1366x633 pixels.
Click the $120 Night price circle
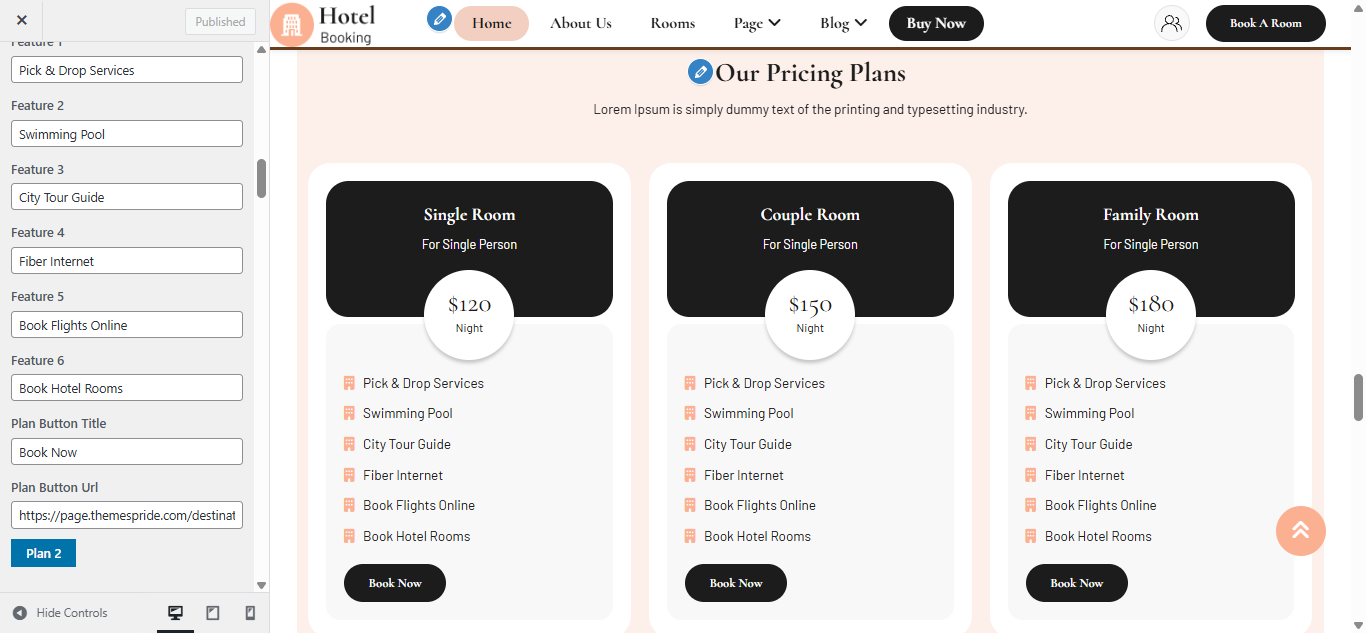tap(469, 315)
